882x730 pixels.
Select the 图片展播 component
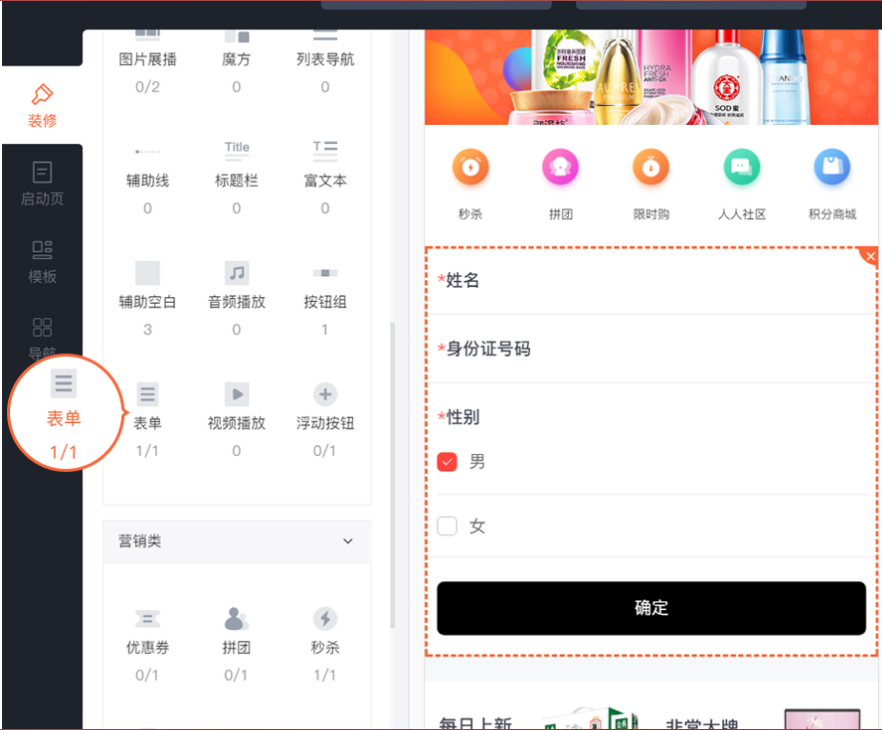coord(147,59)
